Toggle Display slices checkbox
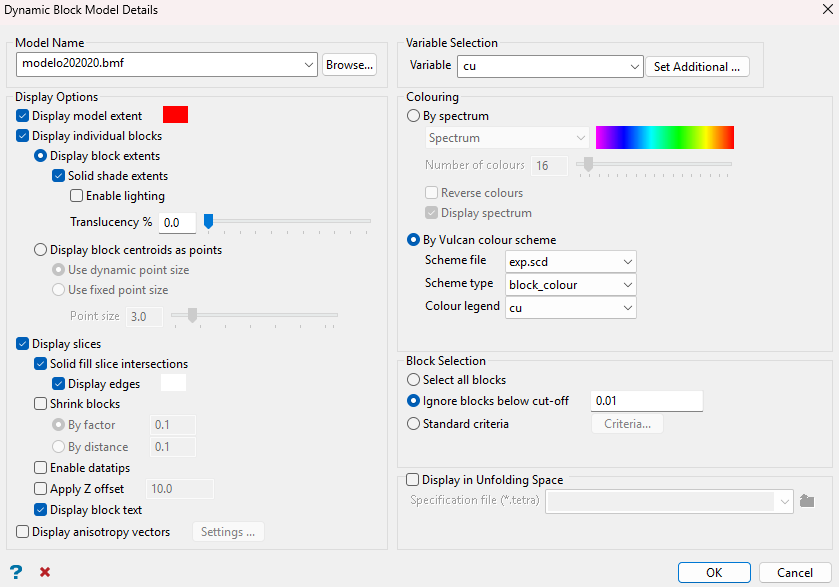Viewport: 839px width, 587px height. point(22,344)
